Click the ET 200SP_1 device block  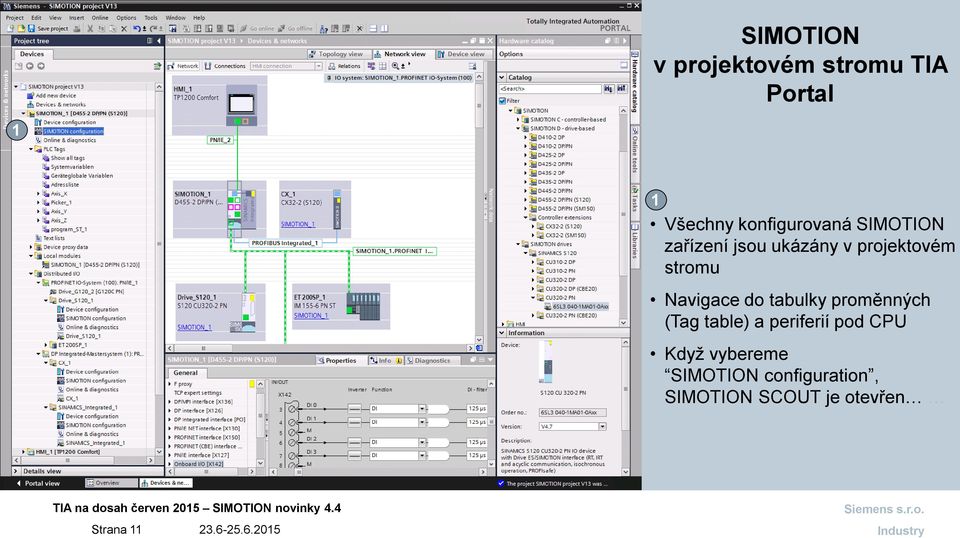340,307
